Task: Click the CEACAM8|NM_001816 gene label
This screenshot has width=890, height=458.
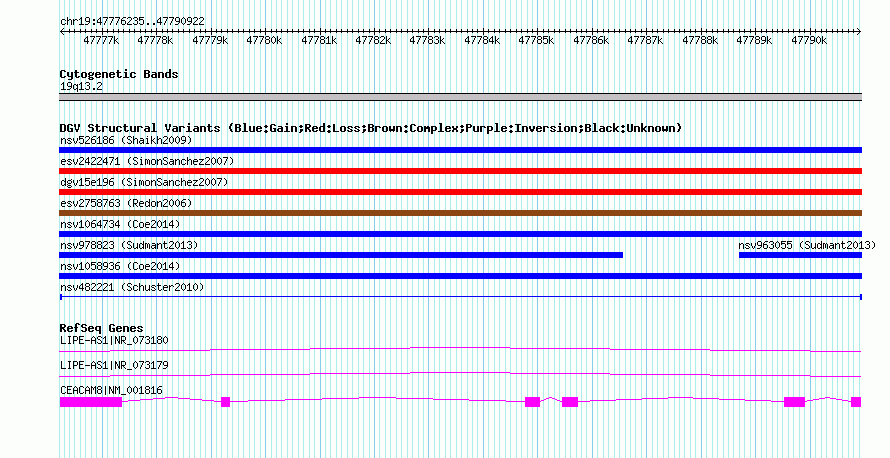Action: [x=111, y=390]
